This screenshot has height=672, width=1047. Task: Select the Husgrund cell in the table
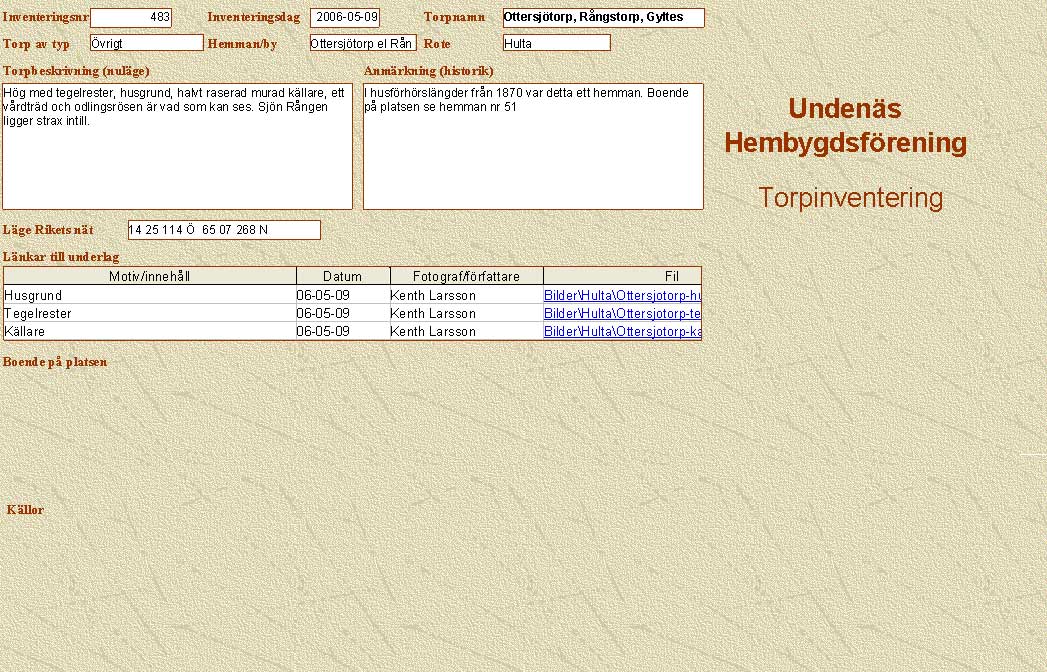150,295
